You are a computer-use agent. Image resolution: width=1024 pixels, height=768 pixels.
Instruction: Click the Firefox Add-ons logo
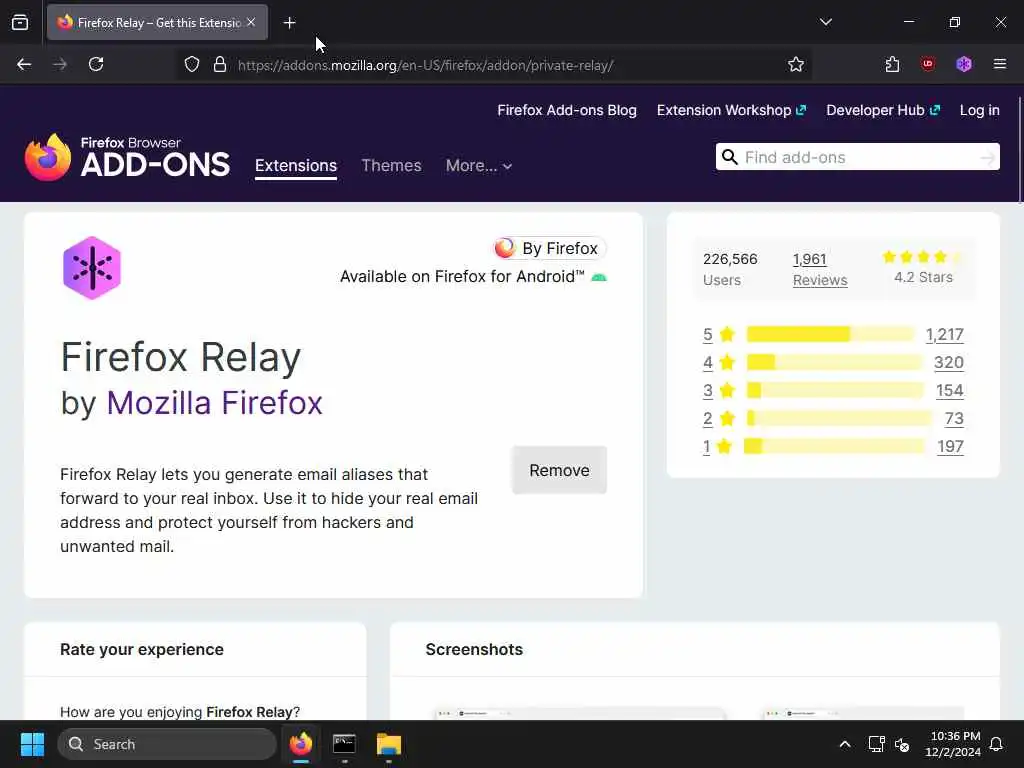tap(128, 157)
